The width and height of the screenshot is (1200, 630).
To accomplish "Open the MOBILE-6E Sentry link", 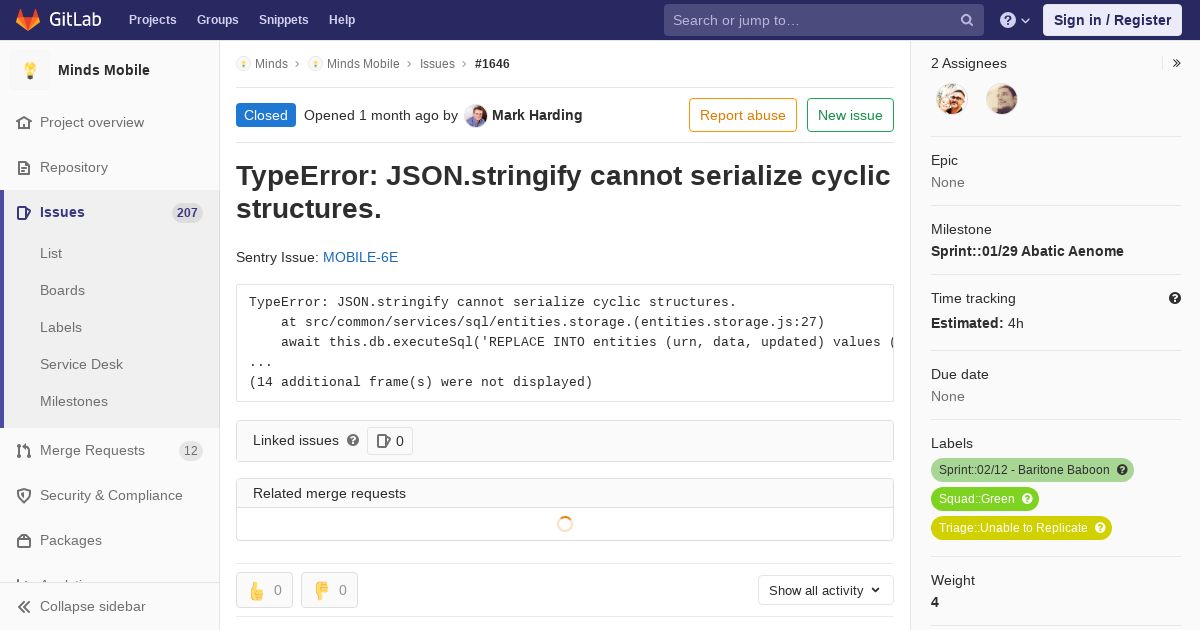I will (x=360, y=257).
